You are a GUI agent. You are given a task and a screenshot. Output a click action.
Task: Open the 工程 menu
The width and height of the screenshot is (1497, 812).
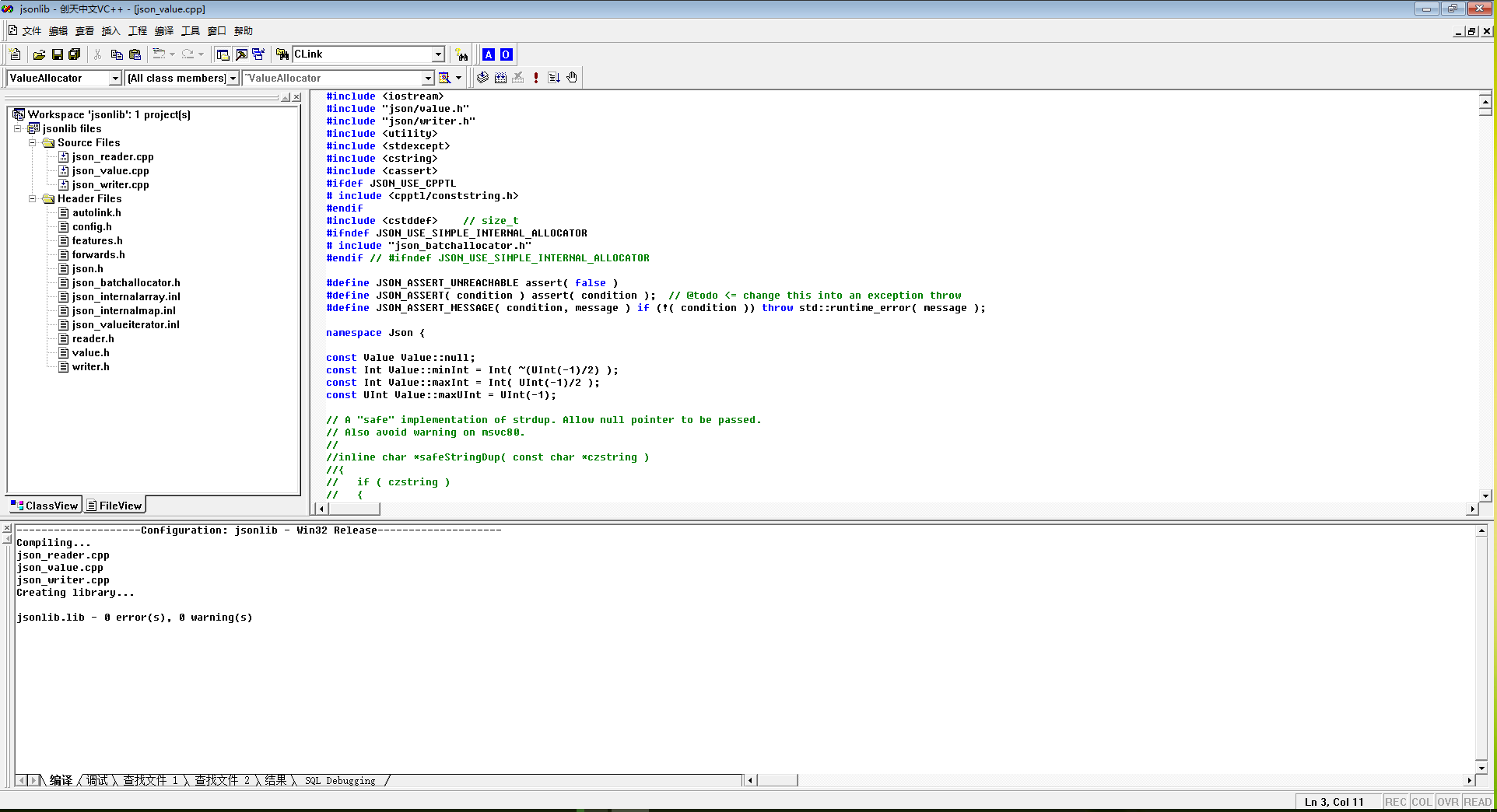(x=137, y=31)
